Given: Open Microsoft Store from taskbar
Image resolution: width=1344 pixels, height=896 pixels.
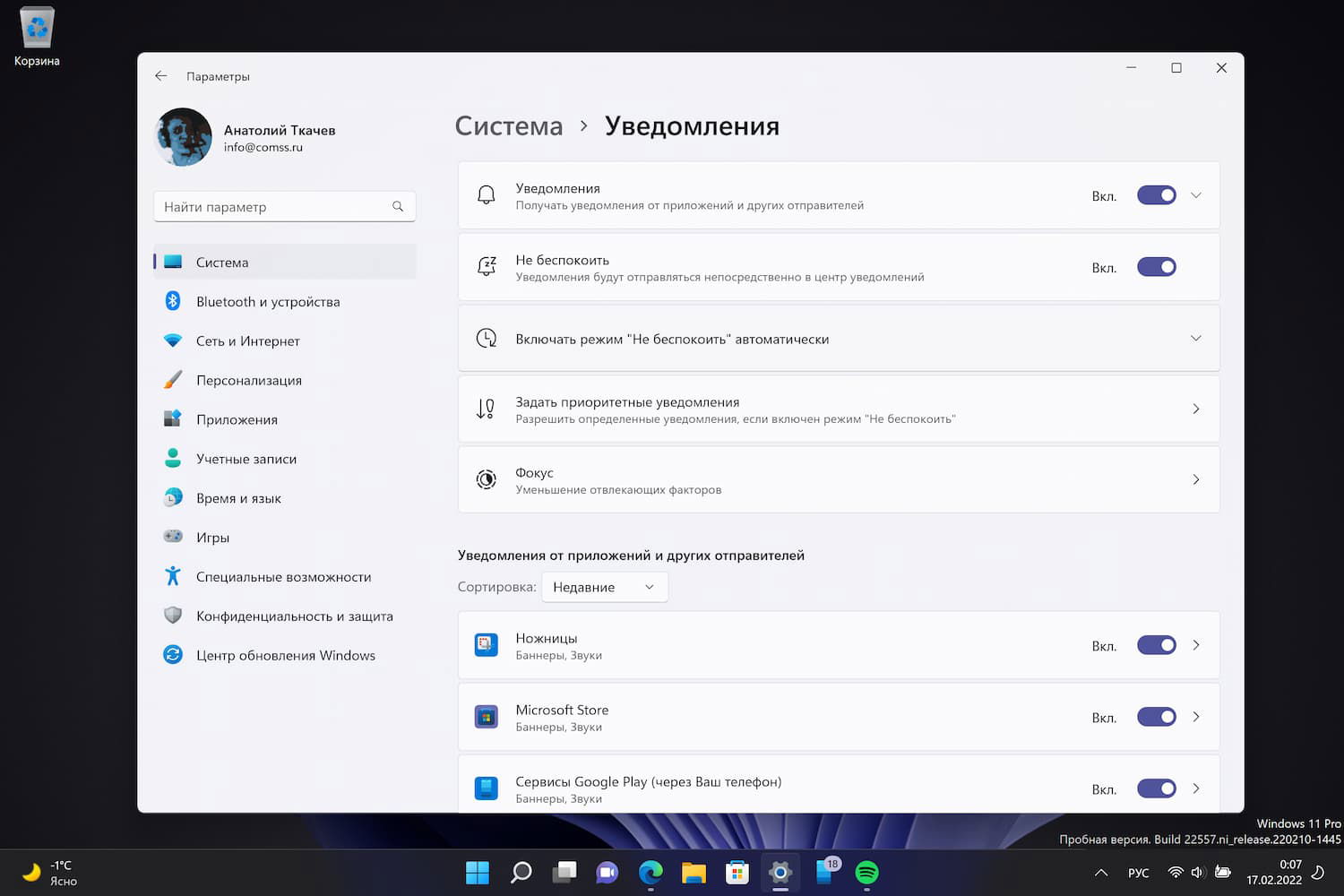Looking at the screenshot, I should (737, 872).
